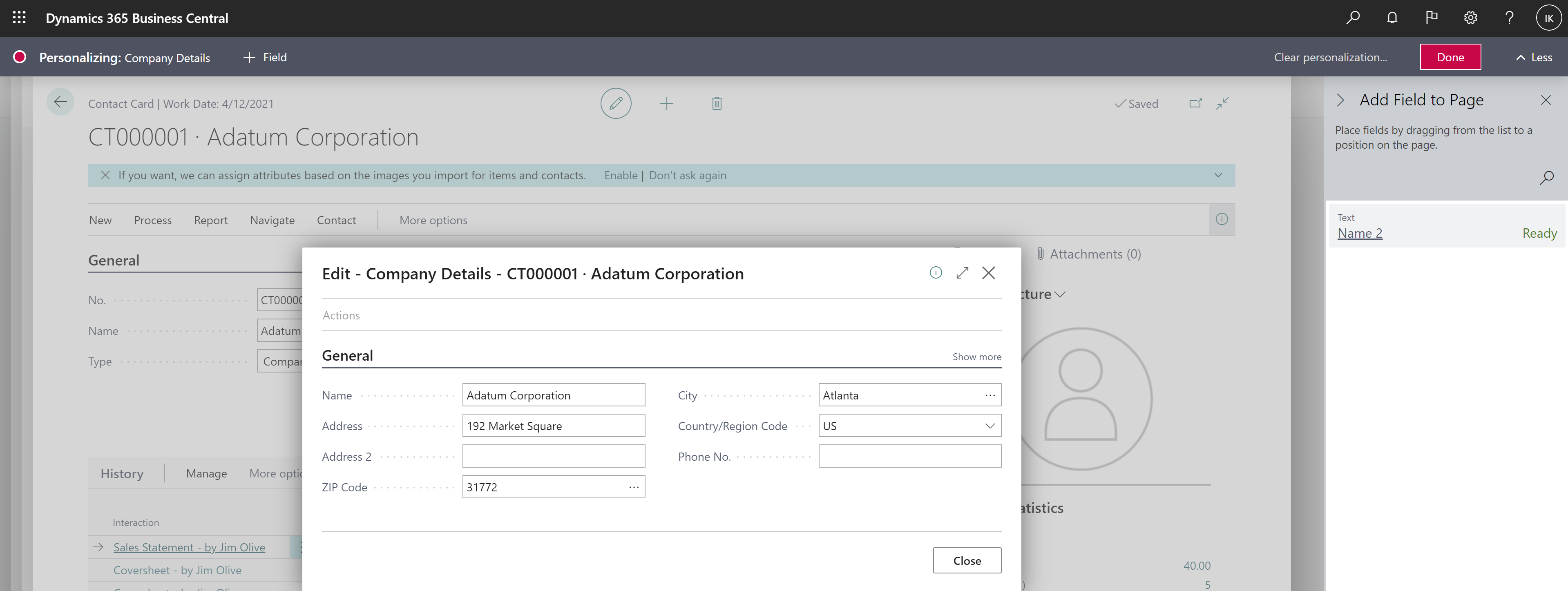Search fields in the Add Field panel

coord(1546,178)
